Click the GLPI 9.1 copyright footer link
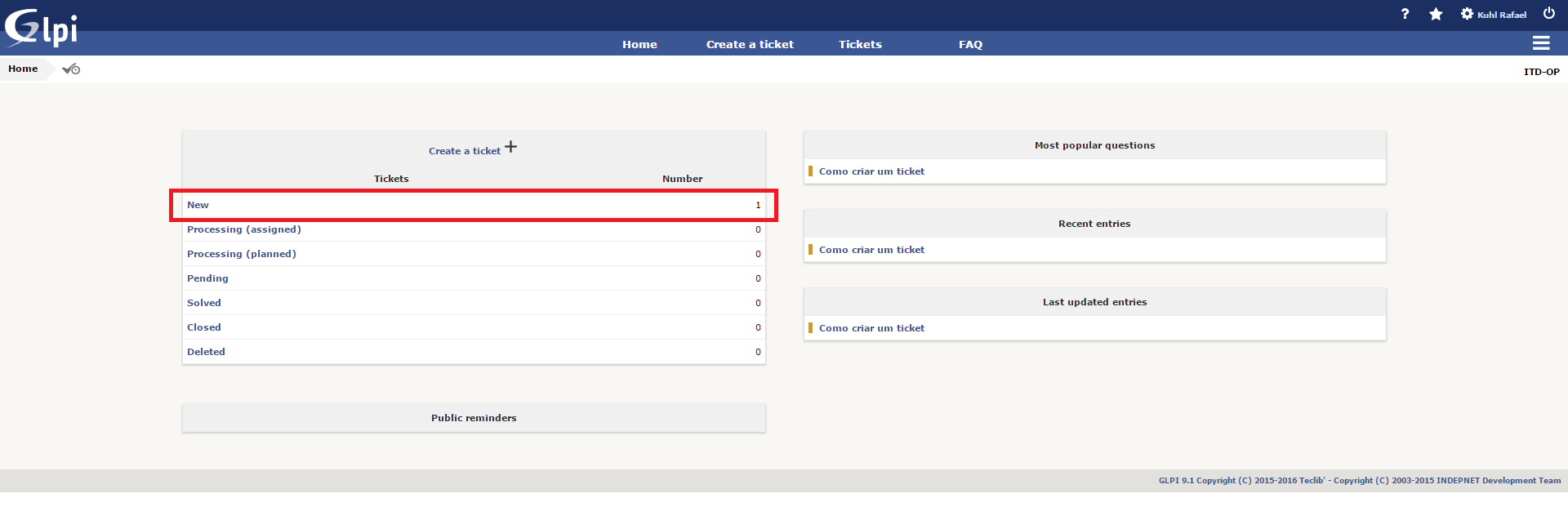The image size is (1568, 529). 1360,481
